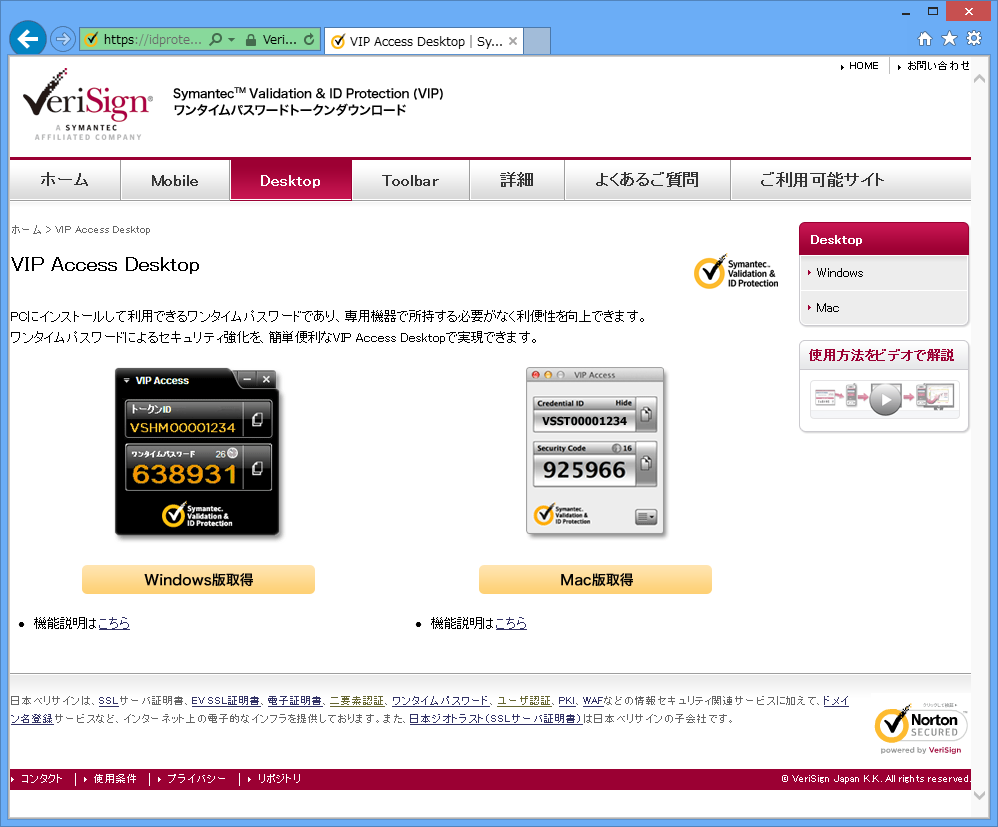Image resolution: width=998 pixels, height=827 pixels.
Task: Click the browser Home icon
Action: pos(925,39)
